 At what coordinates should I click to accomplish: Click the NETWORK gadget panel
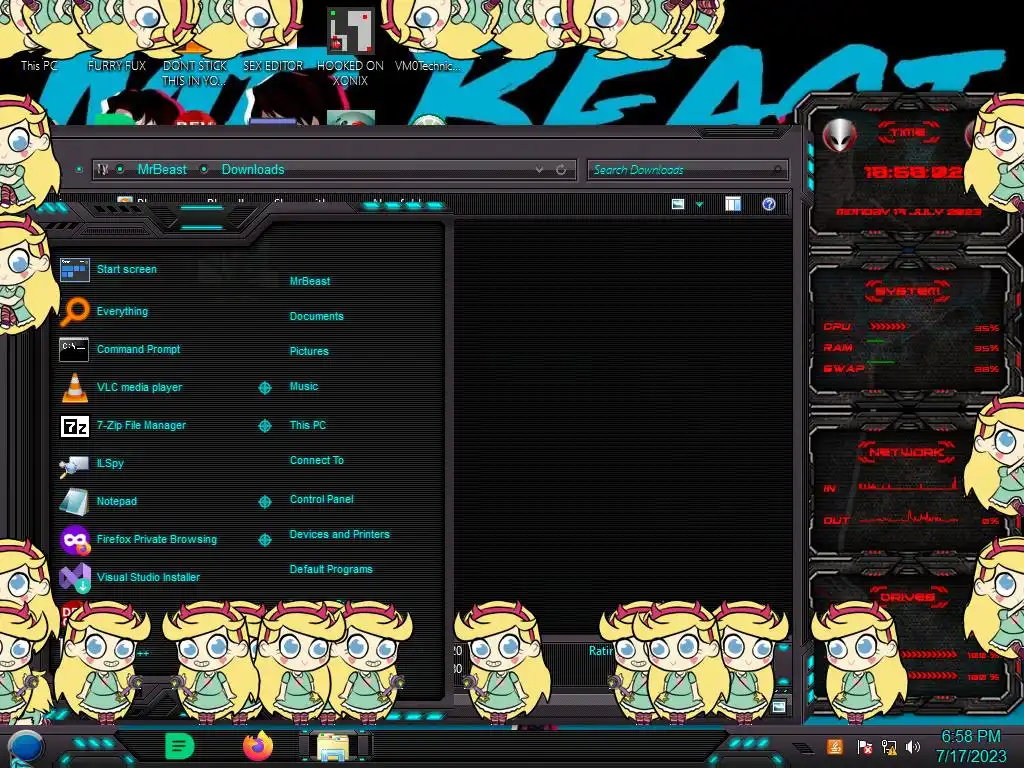[908, 487]
